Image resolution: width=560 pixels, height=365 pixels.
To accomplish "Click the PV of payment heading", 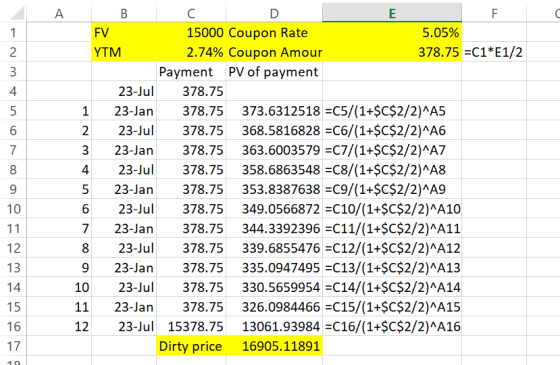I will (x=274, y=72).
